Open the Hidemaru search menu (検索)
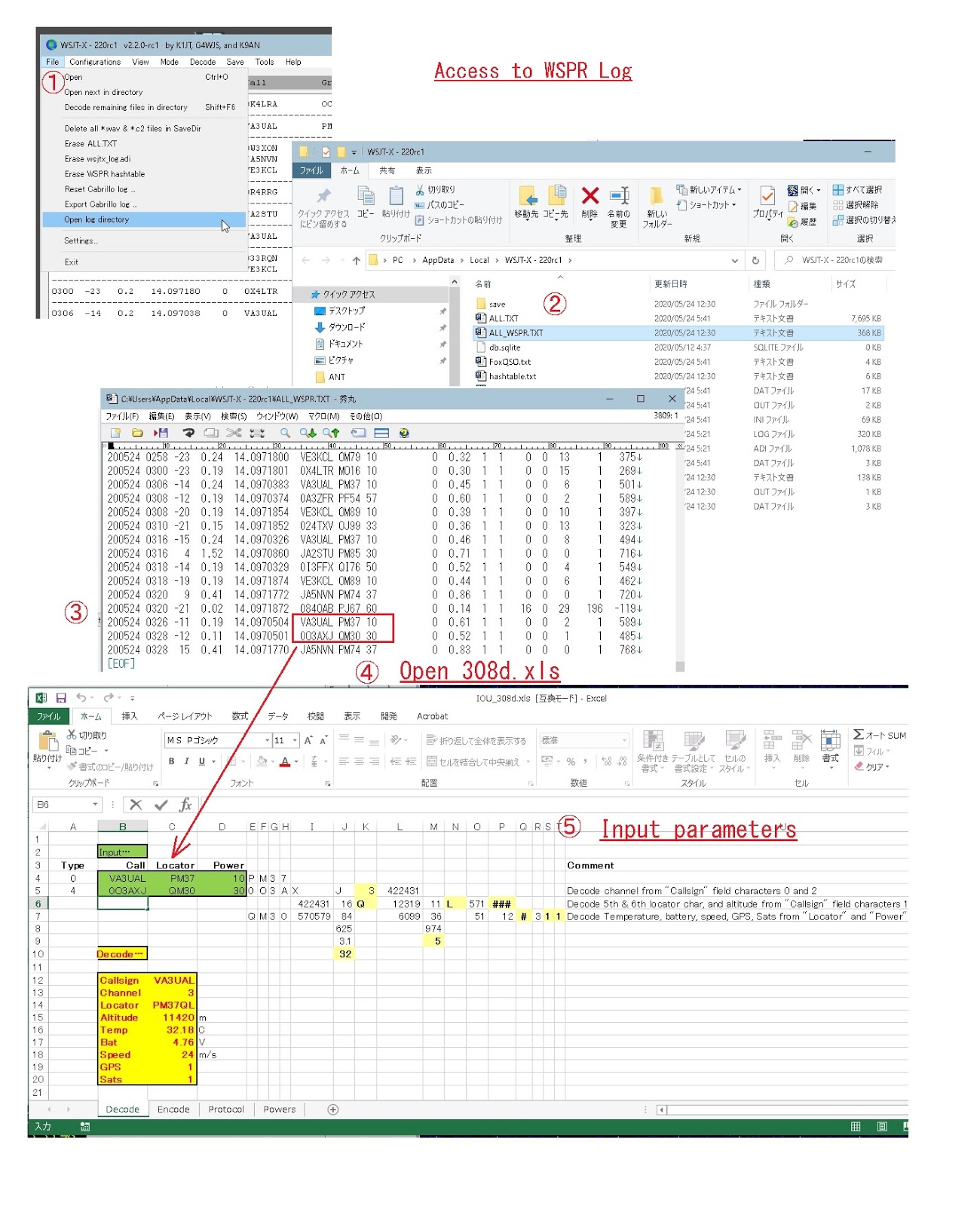Screen dimensions: 980x1206 click(234, 416)
